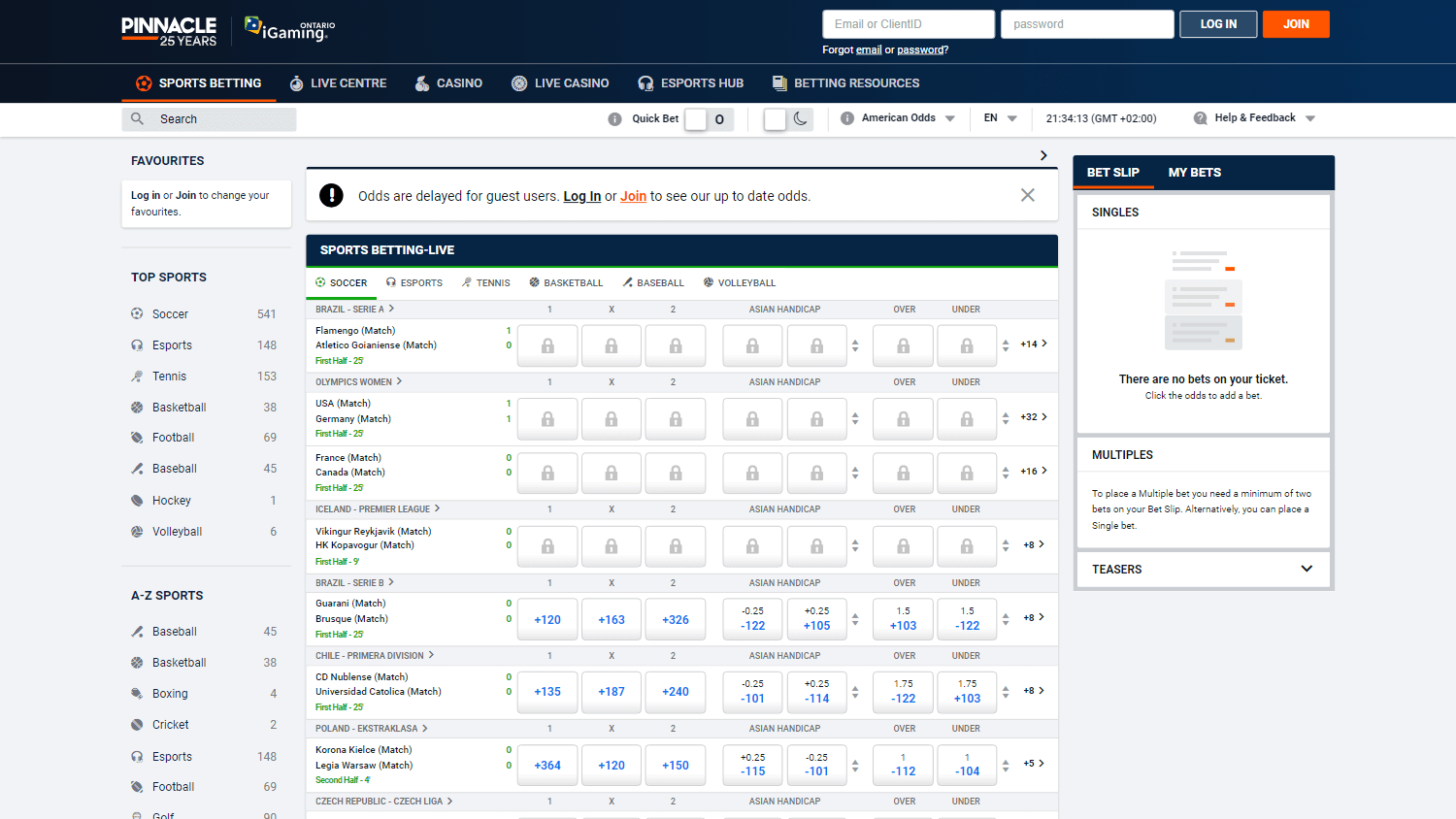Toggle the Quick Bet switch

(709, 119)
